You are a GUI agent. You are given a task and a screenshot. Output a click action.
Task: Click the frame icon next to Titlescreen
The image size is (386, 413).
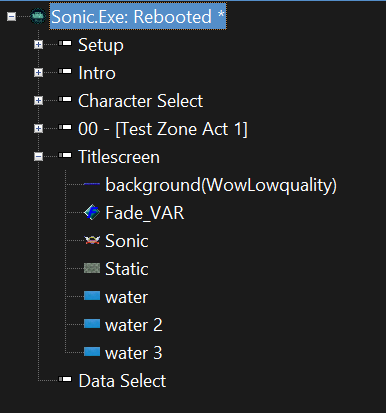[65, 155]
